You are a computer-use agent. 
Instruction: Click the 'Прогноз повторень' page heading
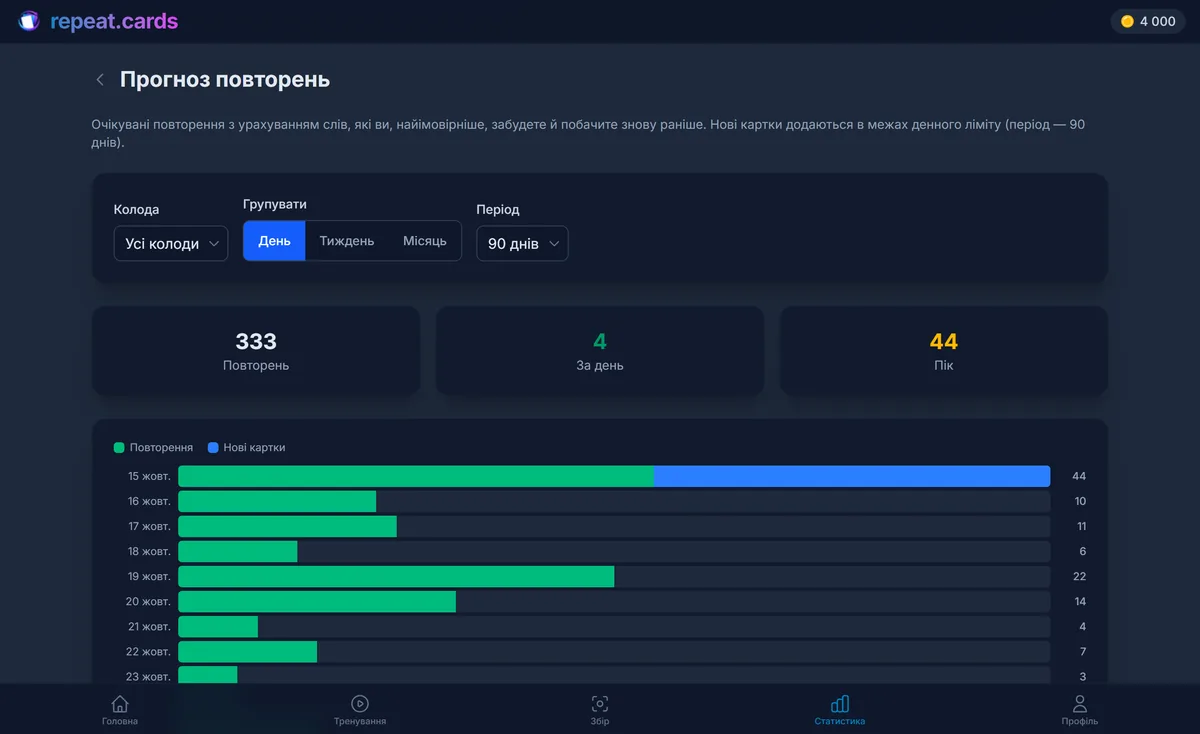click(x=225, y=80)
